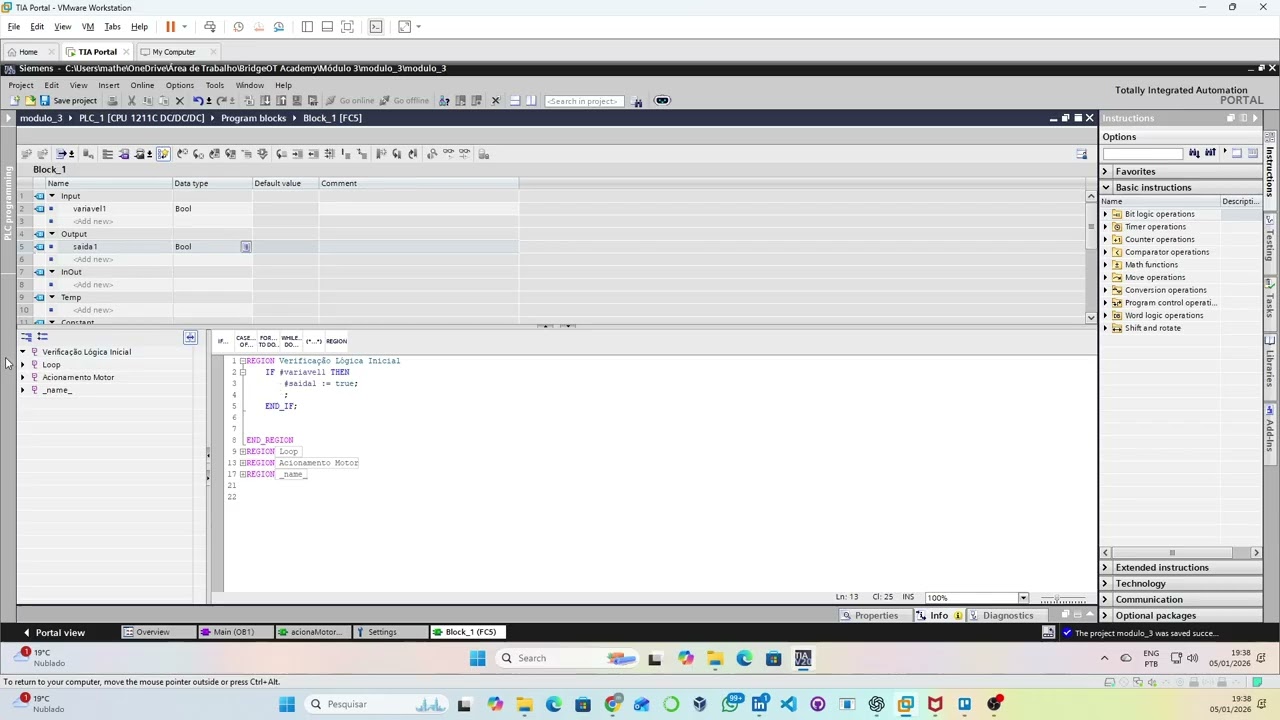This screenshot has width=1280, height=720.
Task: Insert WHILE DO snippet from favorites bar
Action: 290,342
